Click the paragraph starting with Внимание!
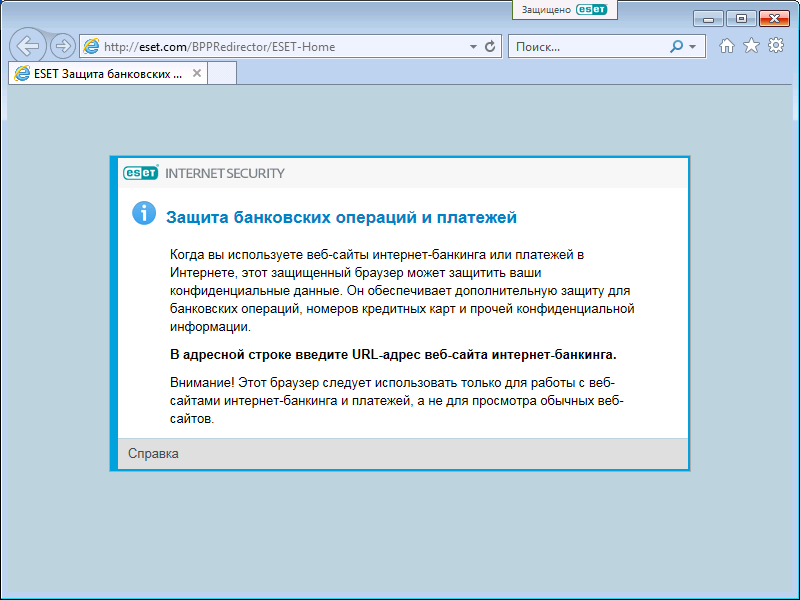The height and width of the screenshot is (600, 800). pyautogui.click(x=396, y=401)
